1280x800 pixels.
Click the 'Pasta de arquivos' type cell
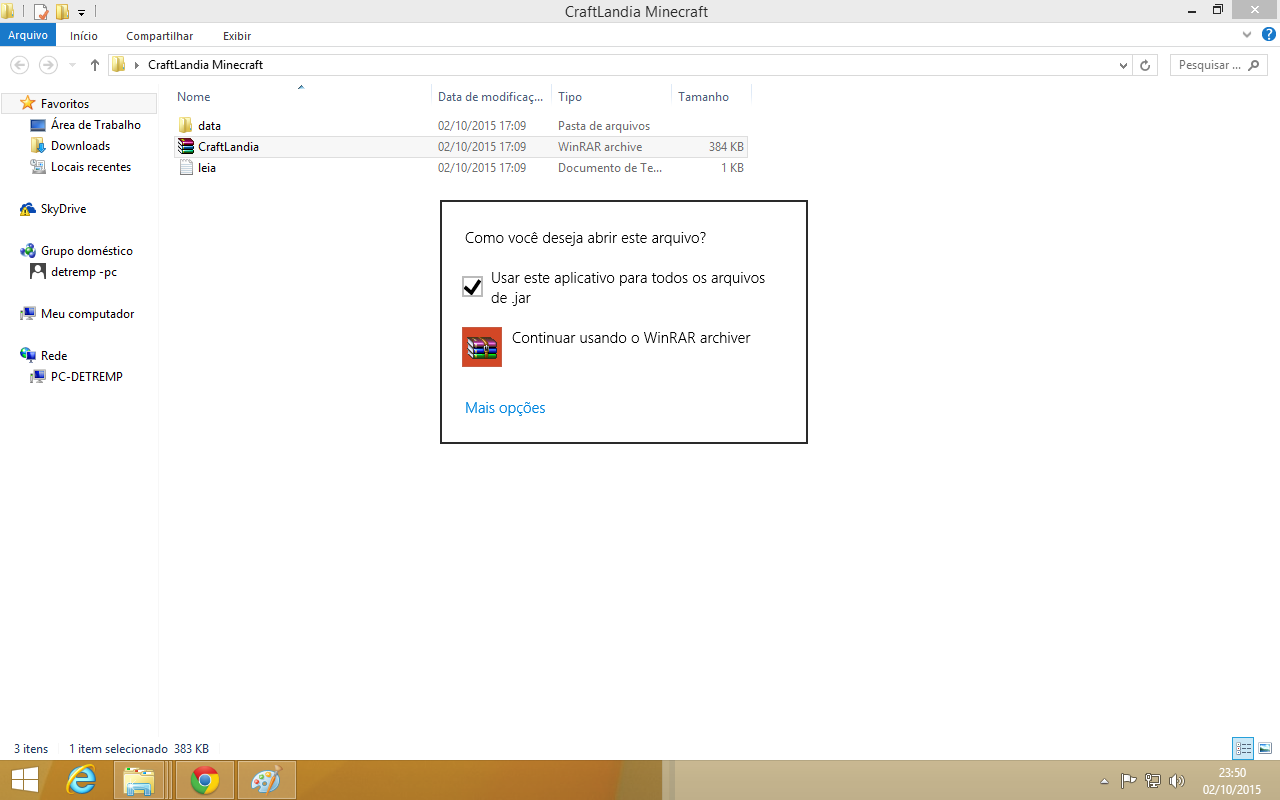(x=604, y=126)
